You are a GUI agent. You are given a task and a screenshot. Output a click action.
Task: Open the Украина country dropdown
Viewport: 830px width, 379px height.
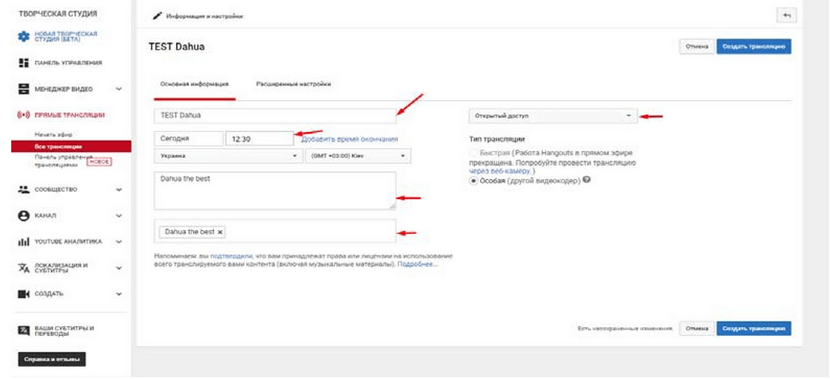[228, 156]
